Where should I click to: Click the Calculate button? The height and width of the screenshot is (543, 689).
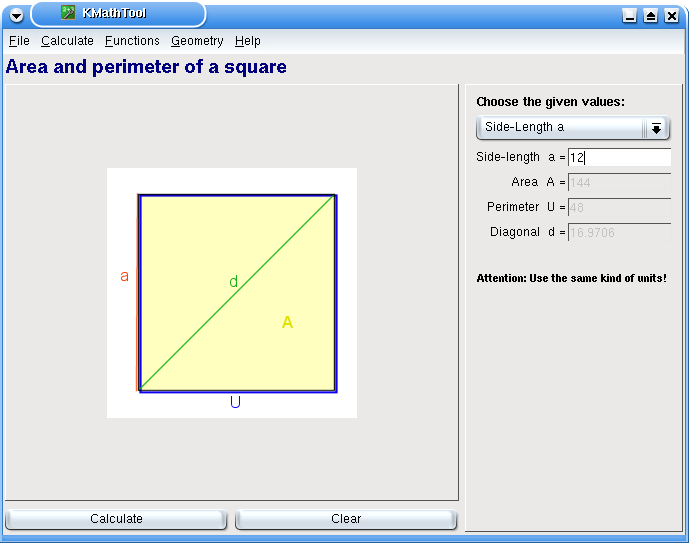116,519
